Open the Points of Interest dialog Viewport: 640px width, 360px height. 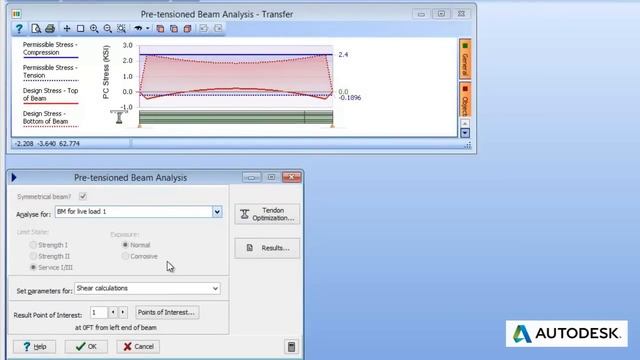coord(167,313)
